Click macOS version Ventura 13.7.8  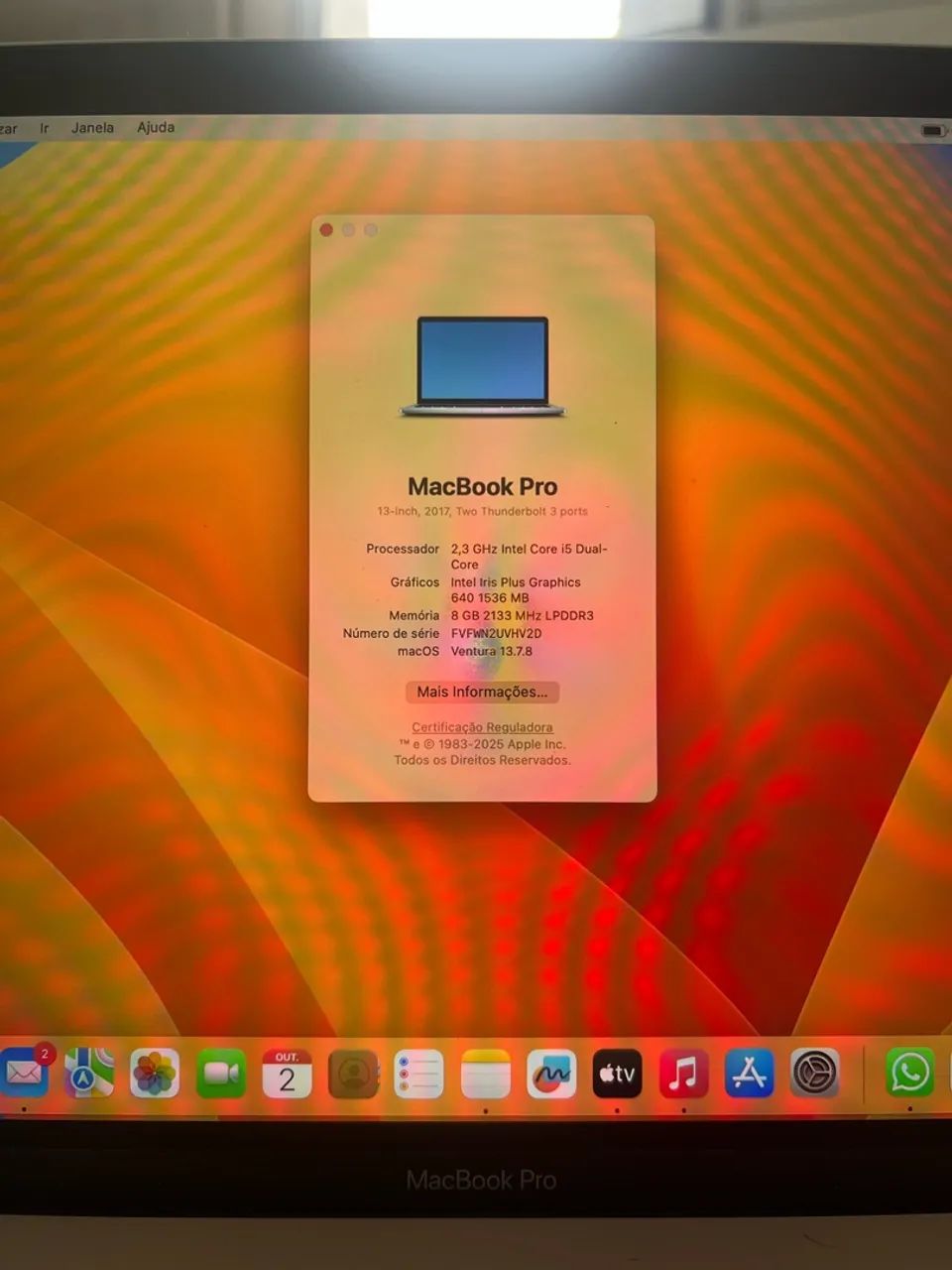coord(491,651)
